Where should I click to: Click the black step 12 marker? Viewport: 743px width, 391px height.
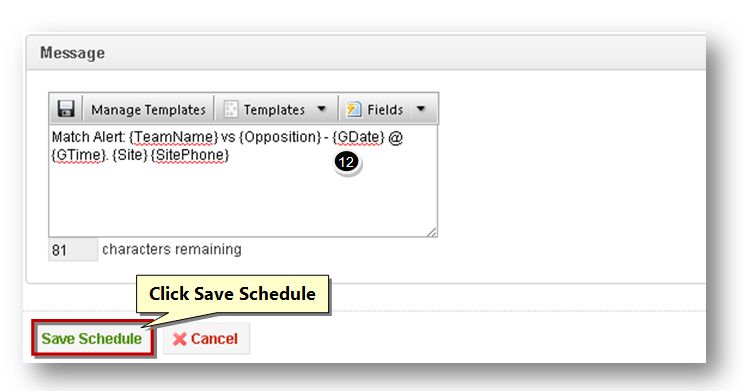click(x=347, y=163)
